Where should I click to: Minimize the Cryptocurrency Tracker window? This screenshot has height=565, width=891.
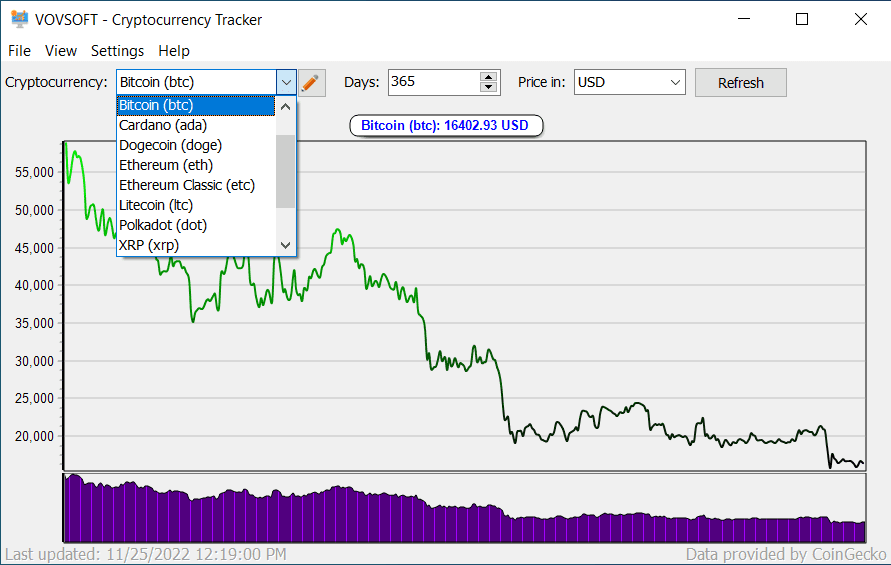click(x=744, y=19)
